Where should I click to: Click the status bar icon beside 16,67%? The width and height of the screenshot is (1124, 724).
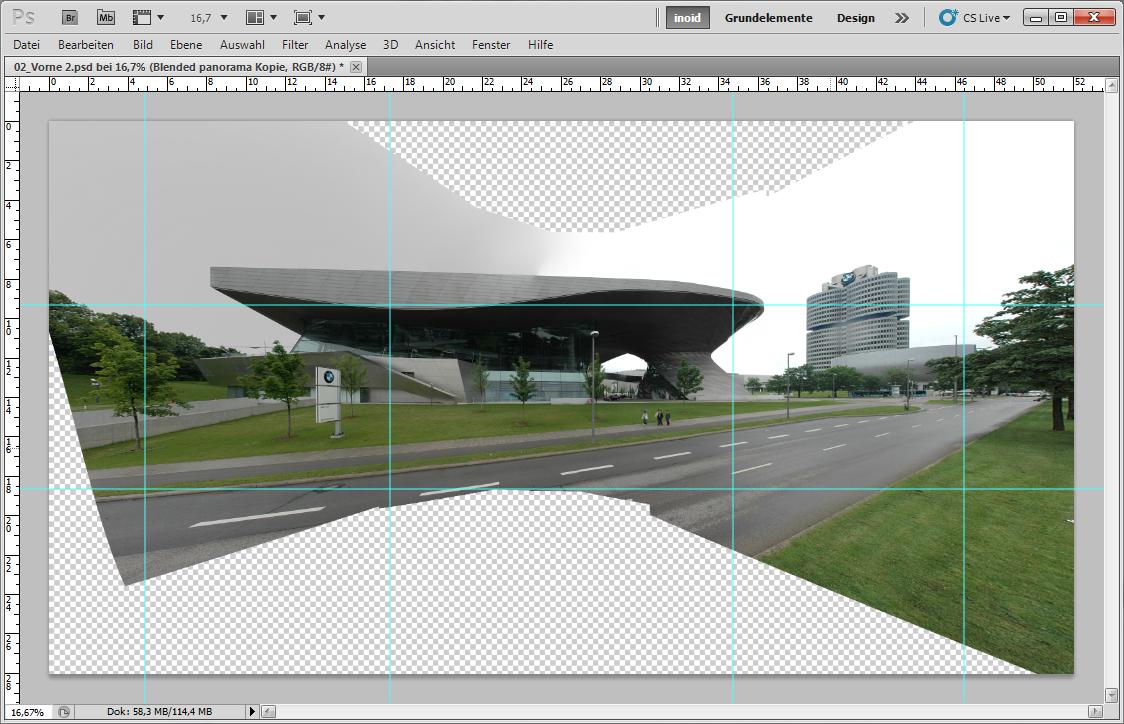[64, 712]
